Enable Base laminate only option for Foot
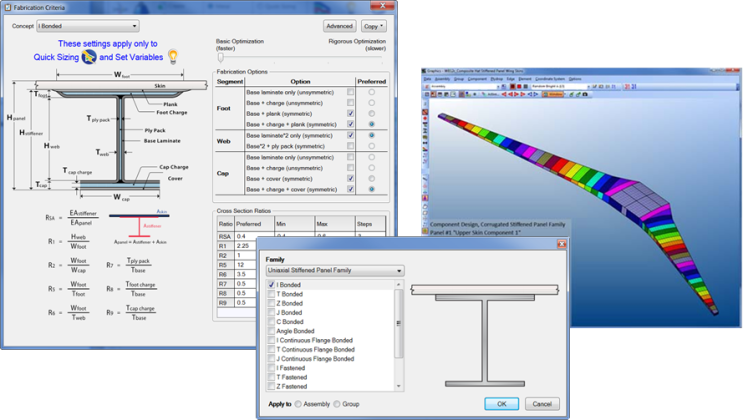 (350, 92)
